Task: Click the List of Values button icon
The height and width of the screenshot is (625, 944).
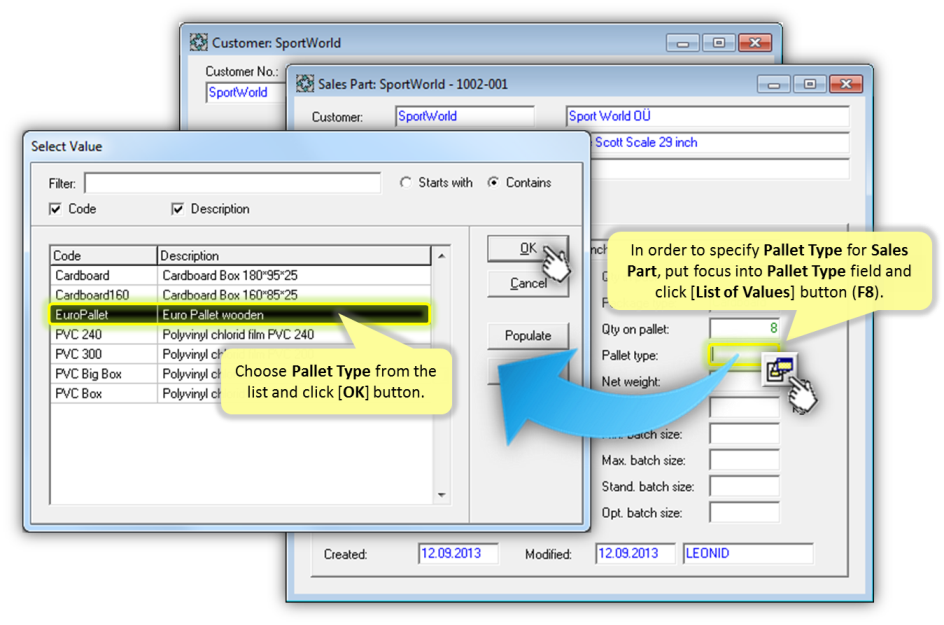Action: click(x=780, y=369)
